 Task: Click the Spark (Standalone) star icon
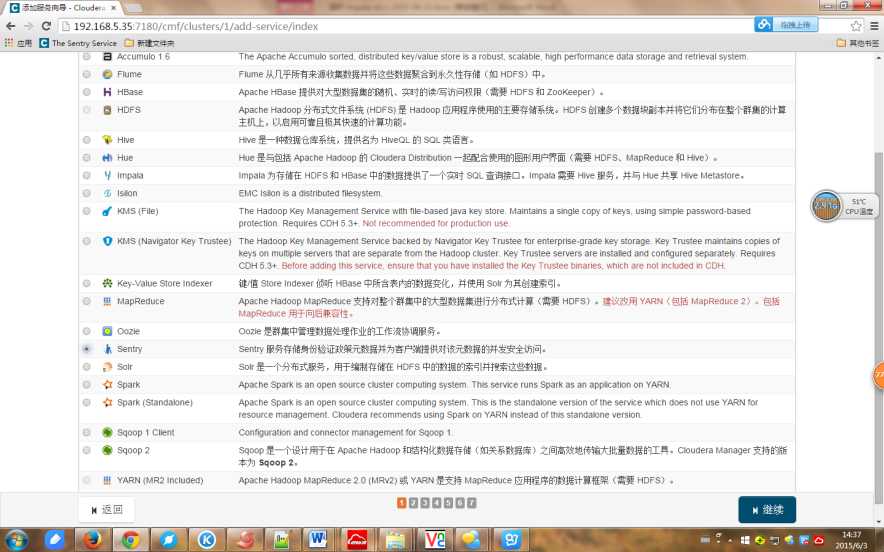[107, 403]
